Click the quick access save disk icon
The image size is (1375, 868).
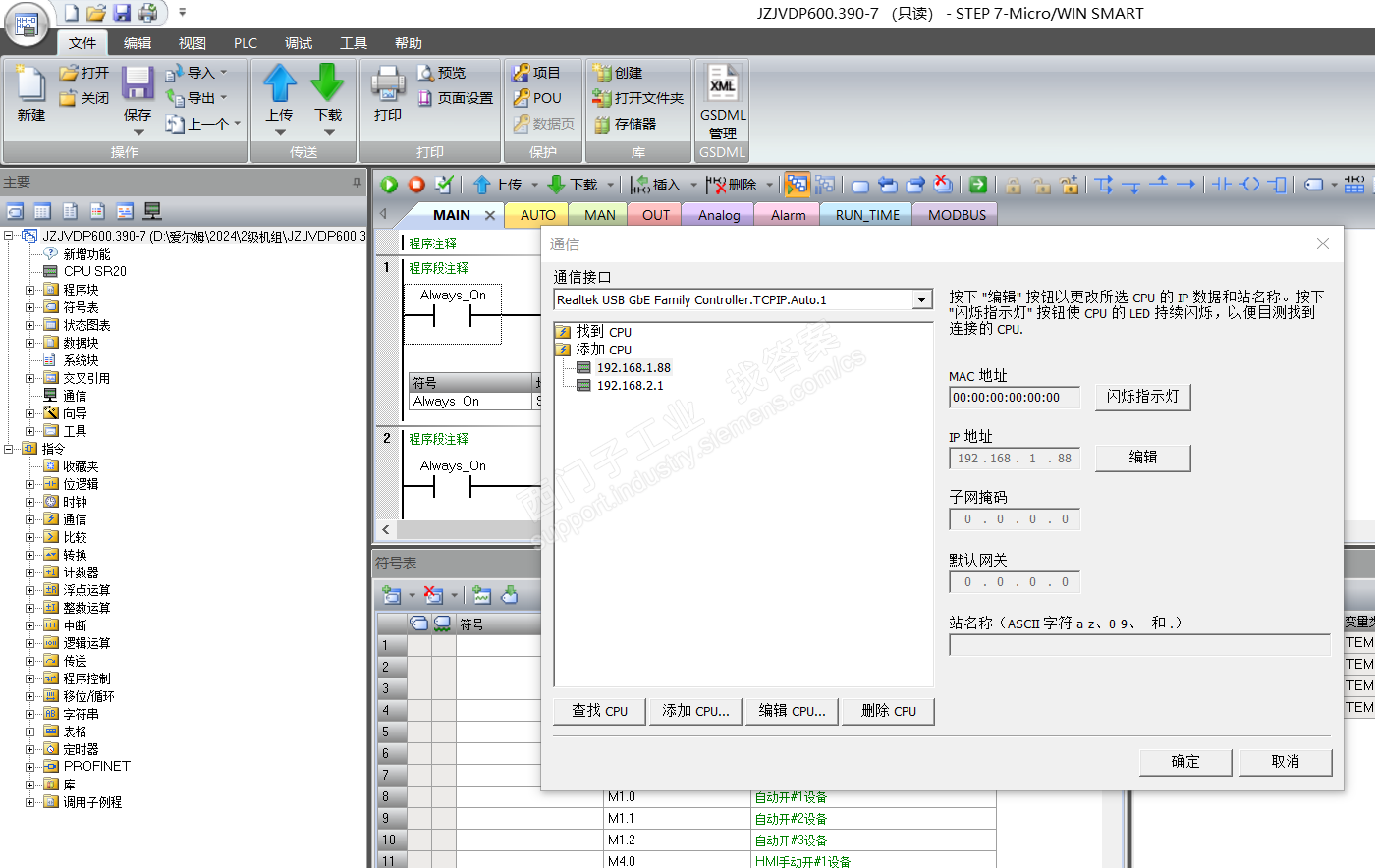pyautogui.click(x=122, y=13)
